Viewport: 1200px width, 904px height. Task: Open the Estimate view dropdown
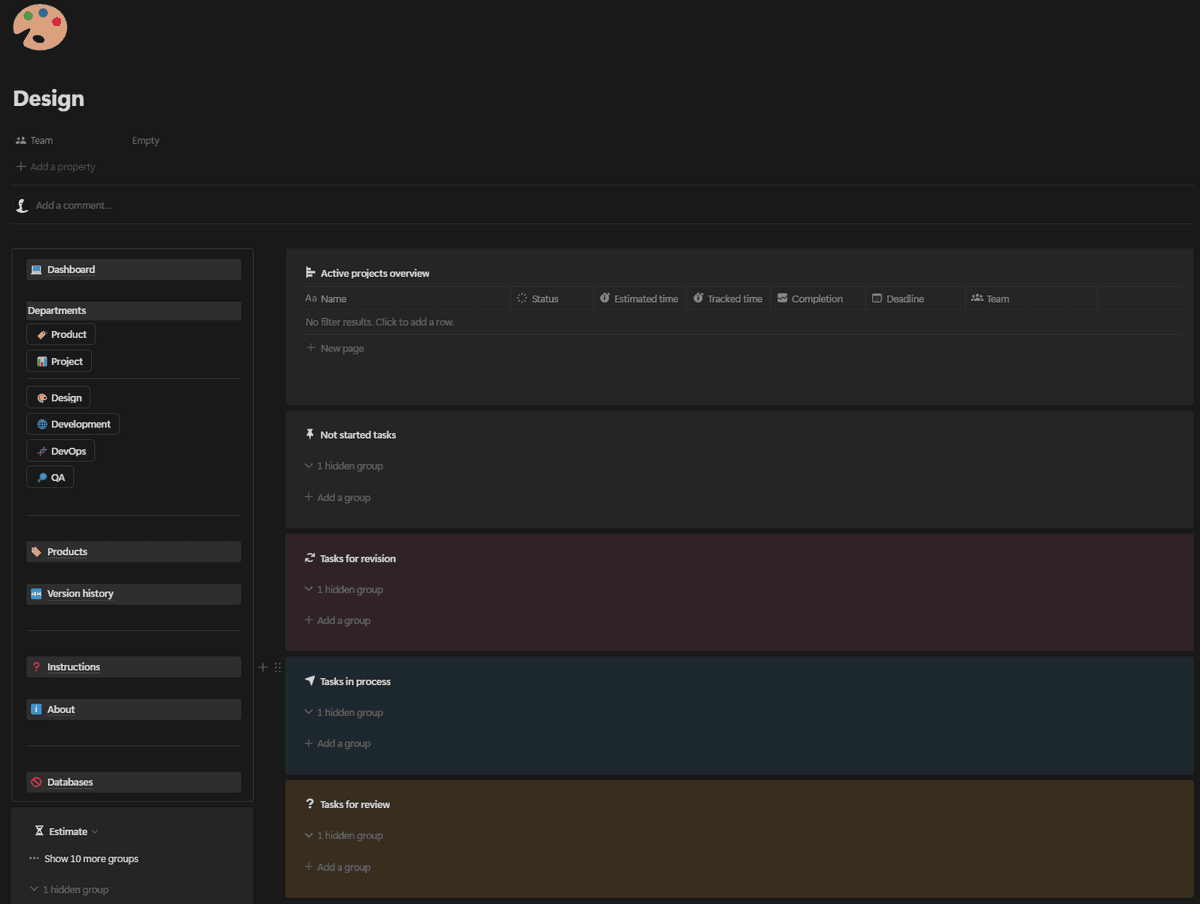[68, 832]
